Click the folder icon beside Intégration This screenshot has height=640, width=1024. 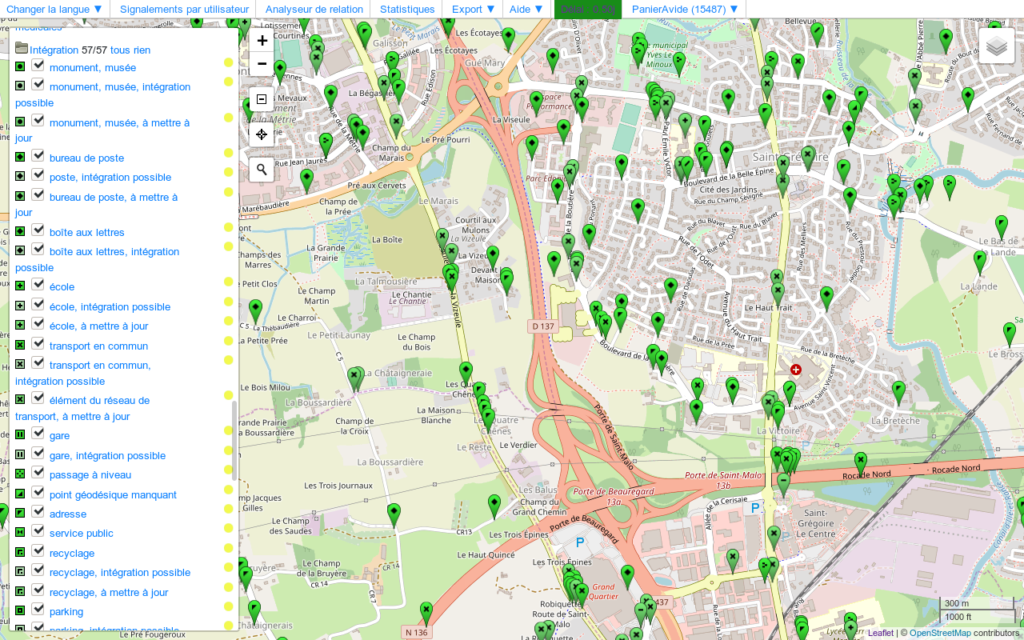click(21, 48)
